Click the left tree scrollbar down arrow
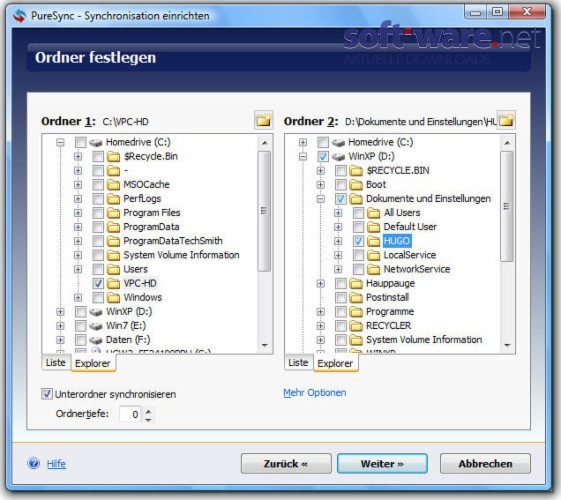 (x=265, y=345)
